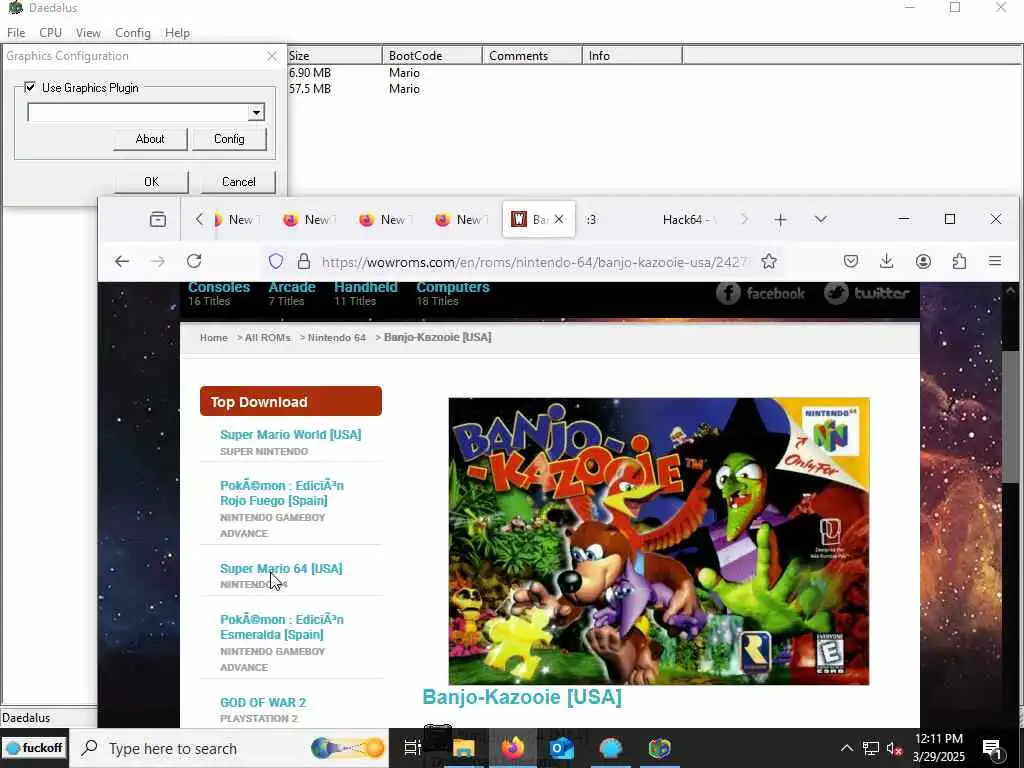Open Firefox View icon beside the tabs

pos(158,219)
